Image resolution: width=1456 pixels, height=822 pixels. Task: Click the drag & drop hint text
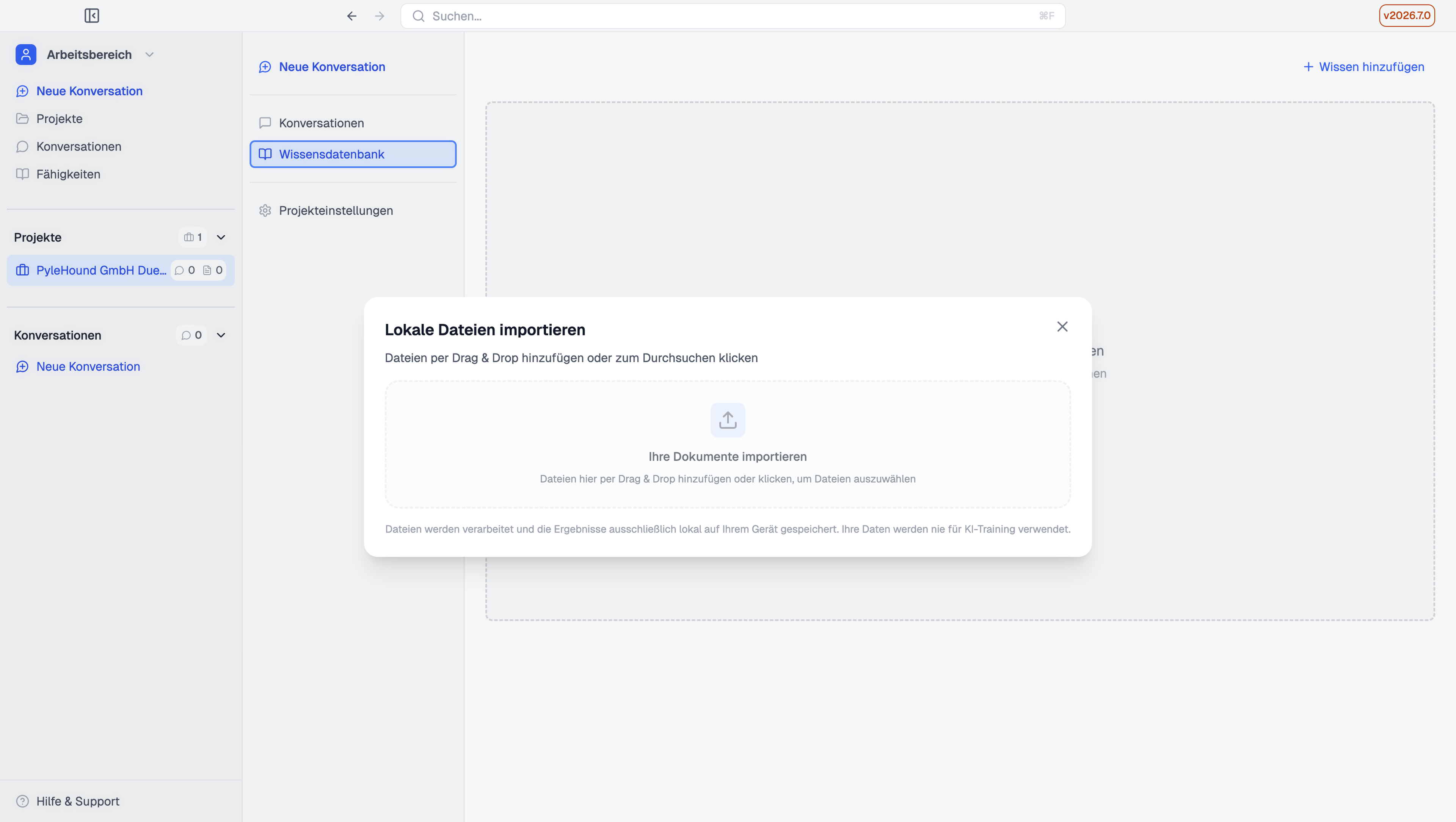[x=728, y=479]
